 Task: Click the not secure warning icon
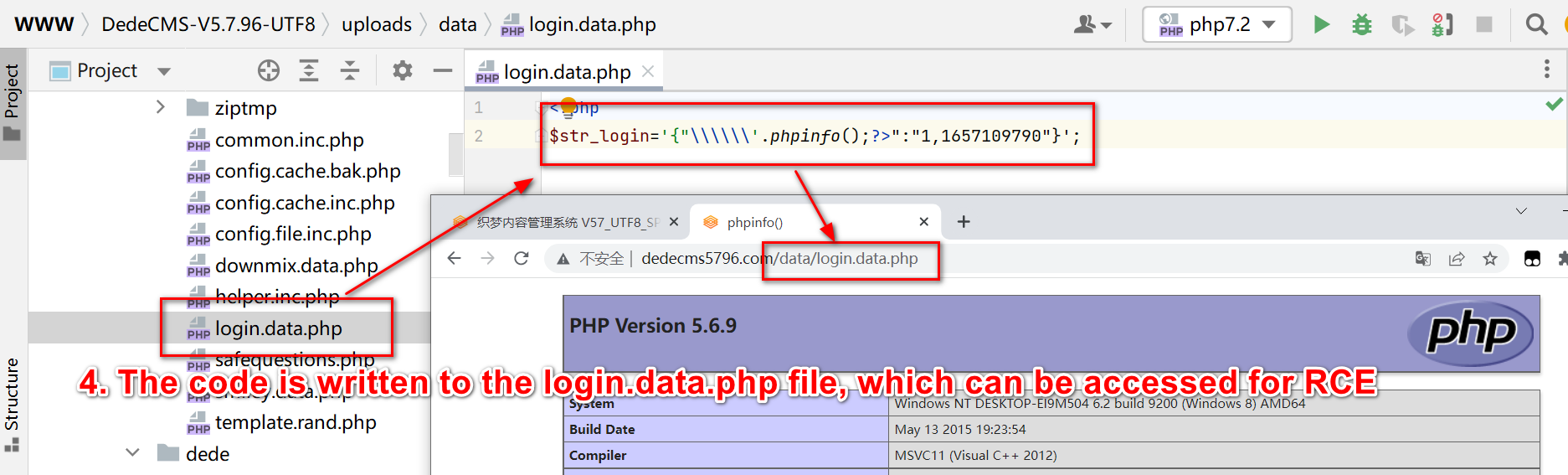[x=564, y=259]
